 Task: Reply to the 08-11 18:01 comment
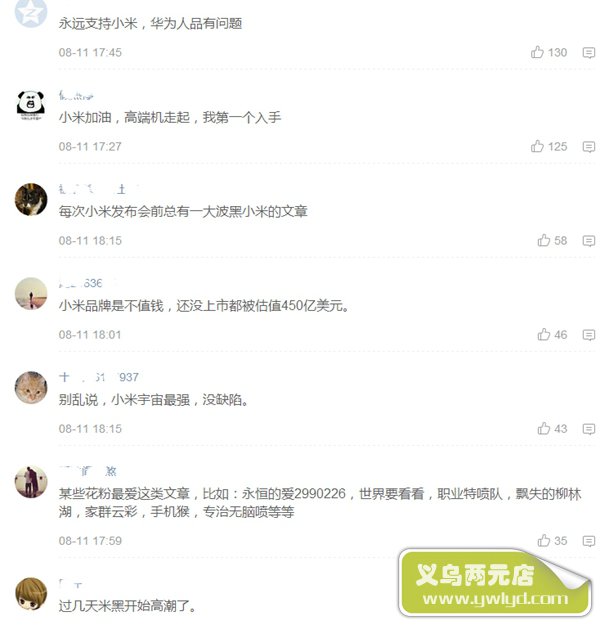pyautogui.click(x=588, y=335)
